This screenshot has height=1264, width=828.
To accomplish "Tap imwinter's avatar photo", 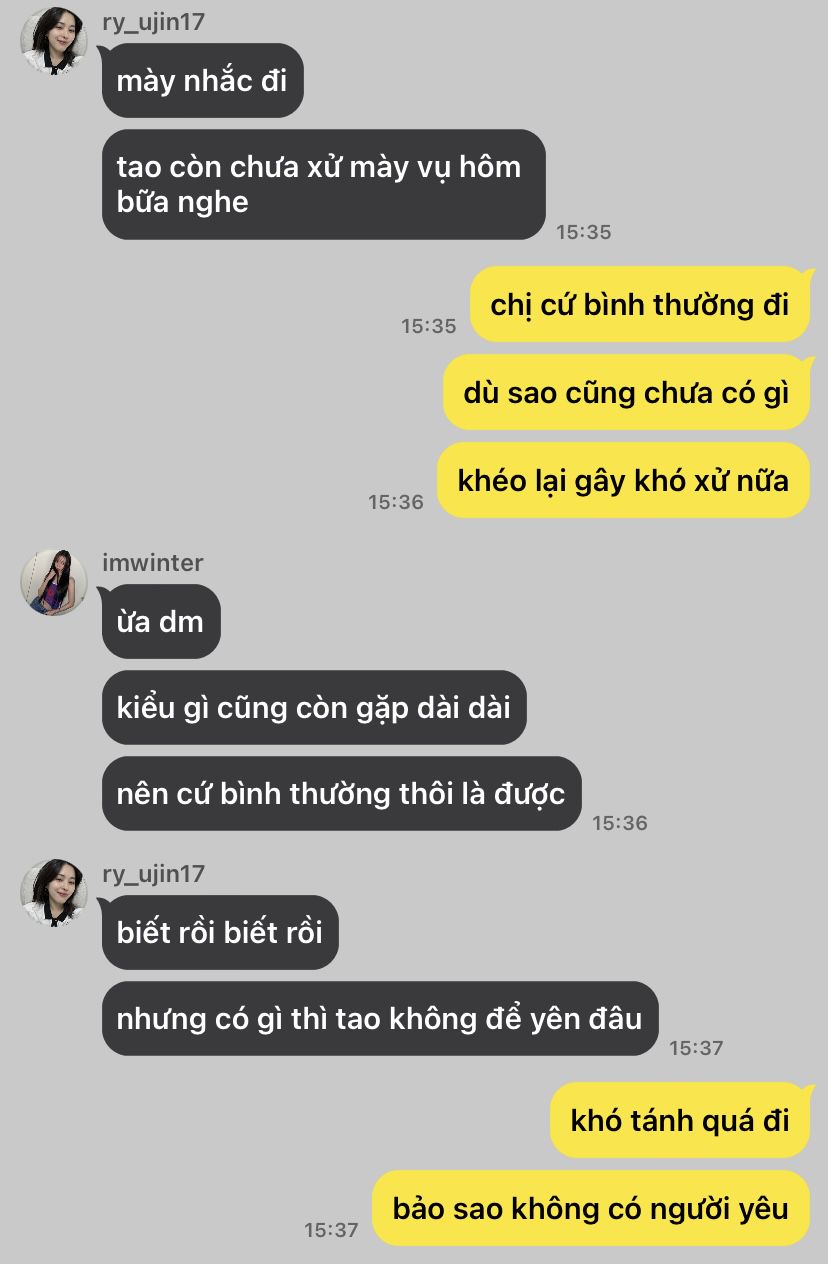I will tap(54, 582).
